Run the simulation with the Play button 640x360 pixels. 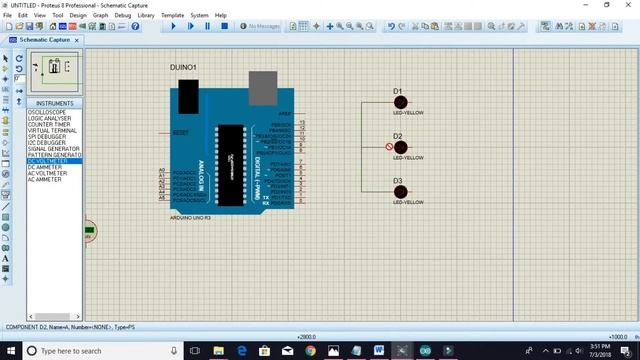[173, 26]
